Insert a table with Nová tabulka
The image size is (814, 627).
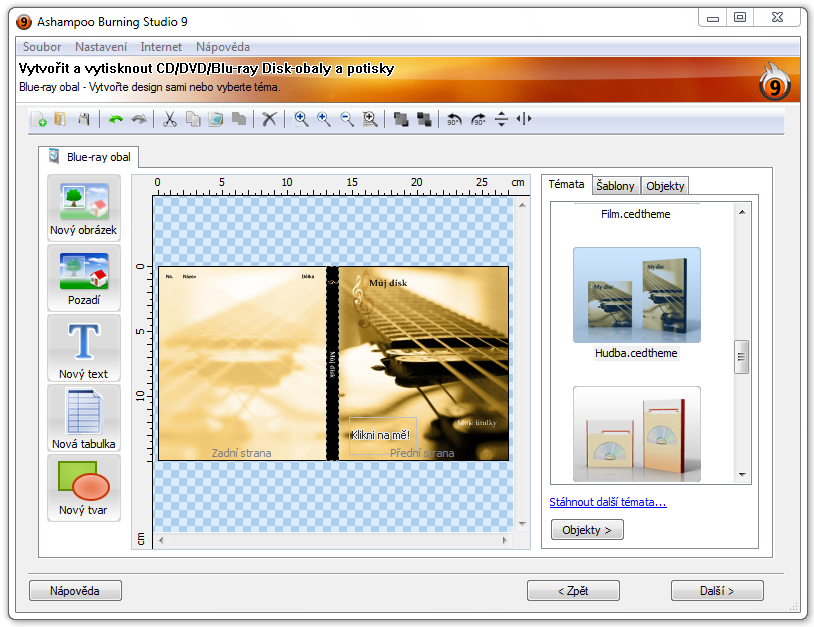pos(84,418)
